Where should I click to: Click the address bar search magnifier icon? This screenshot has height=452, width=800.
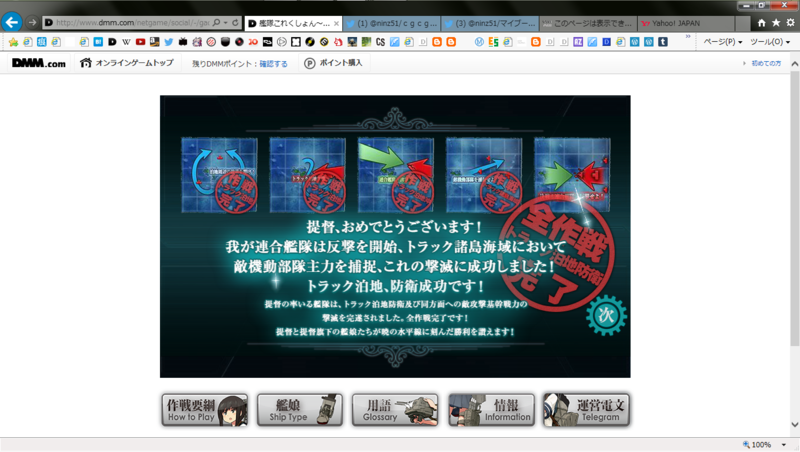pyautogui.click(x=216, y=22)
